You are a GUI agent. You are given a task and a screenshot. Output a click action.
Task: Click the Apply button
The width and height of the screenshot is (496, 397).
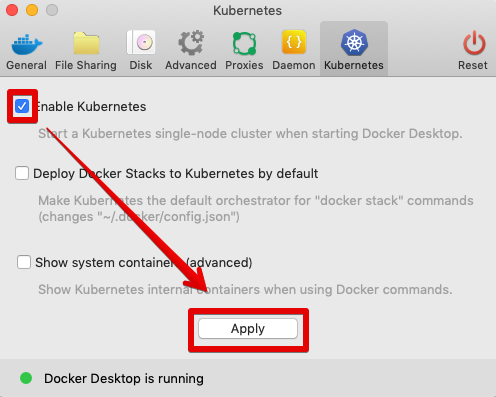(248, 329)
